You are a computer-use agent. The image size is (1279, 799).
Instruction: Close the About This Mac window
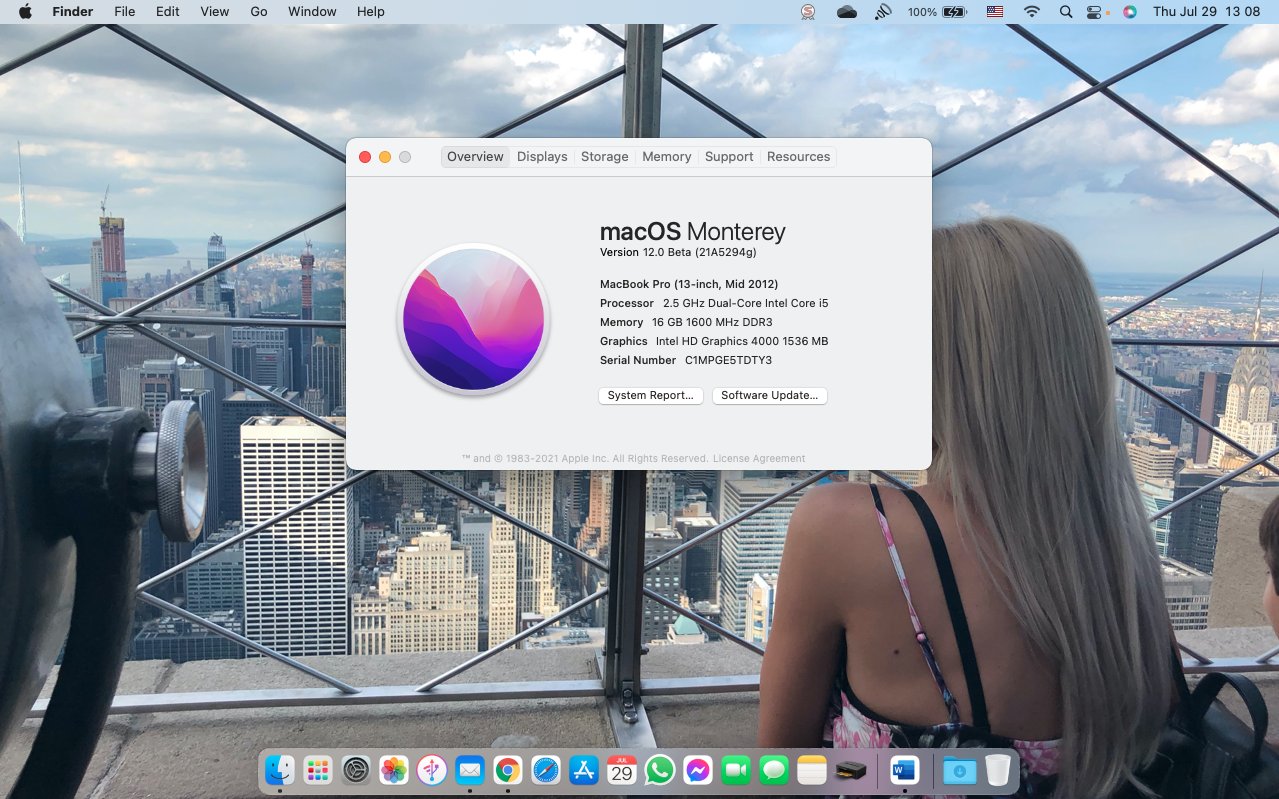click(365, 157)
